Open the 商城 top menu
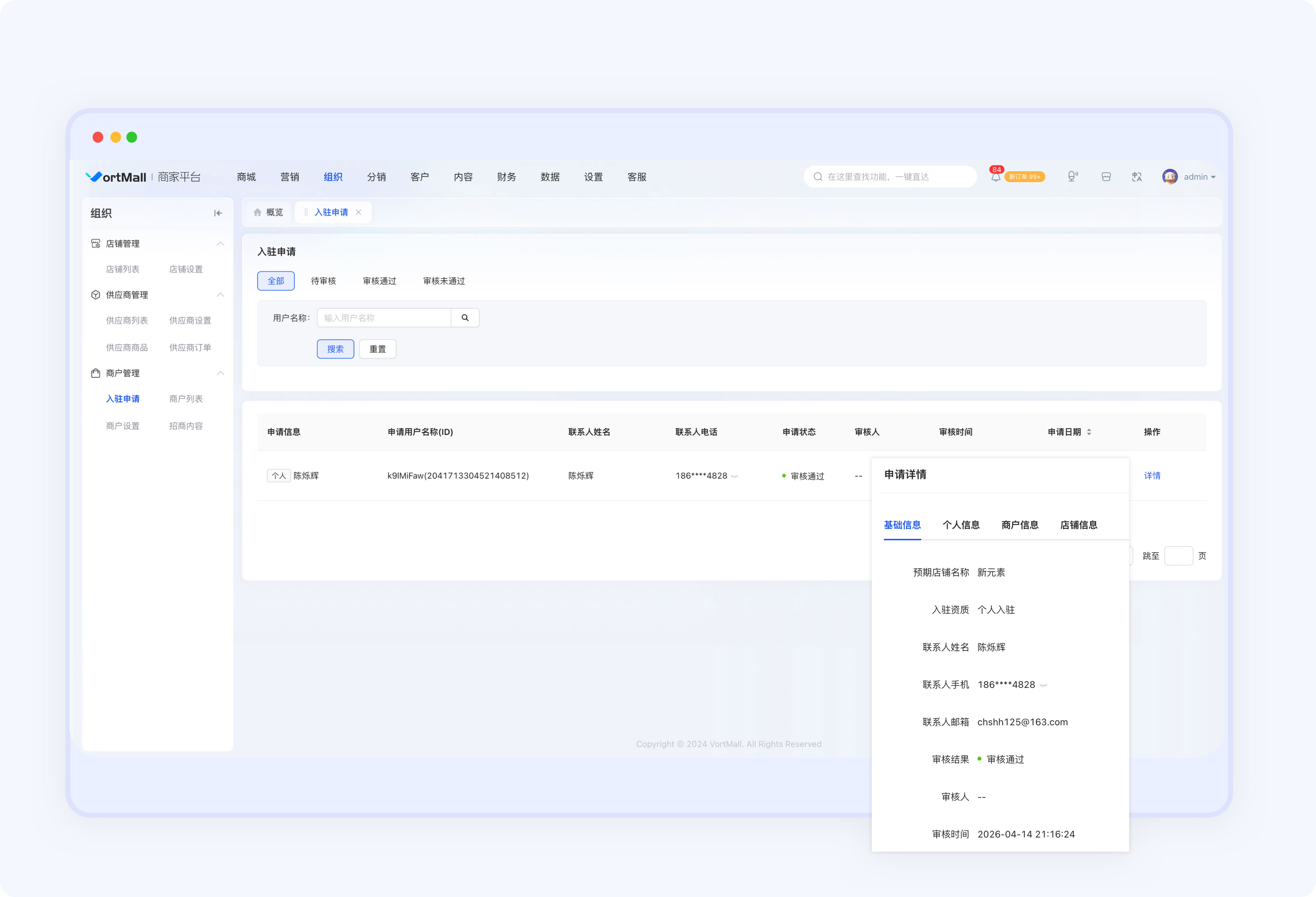Image resolution: width=1316 pixels, height=897 pixels. coord(246,177)
